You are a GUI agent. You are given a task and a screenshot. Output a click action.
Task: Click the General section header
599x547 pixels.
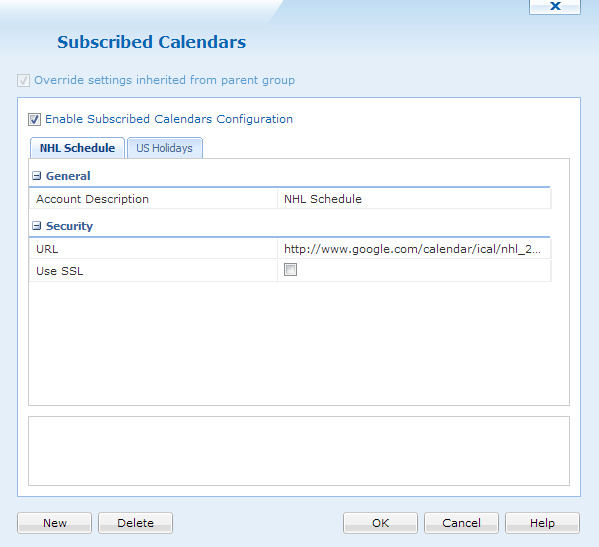tap(68, 176)
